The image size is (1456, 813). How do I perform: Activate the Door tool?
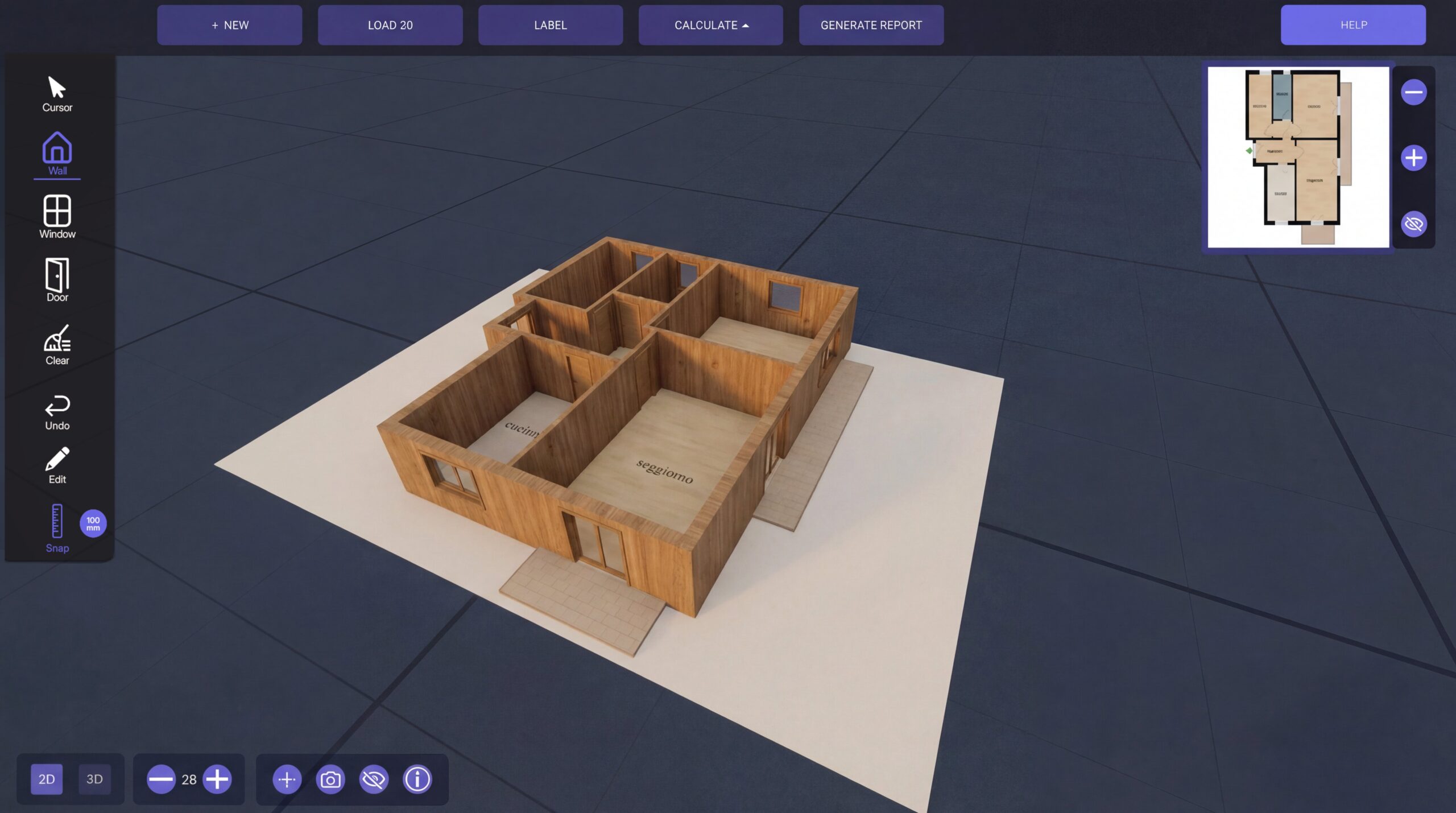(x=56, y=280)
